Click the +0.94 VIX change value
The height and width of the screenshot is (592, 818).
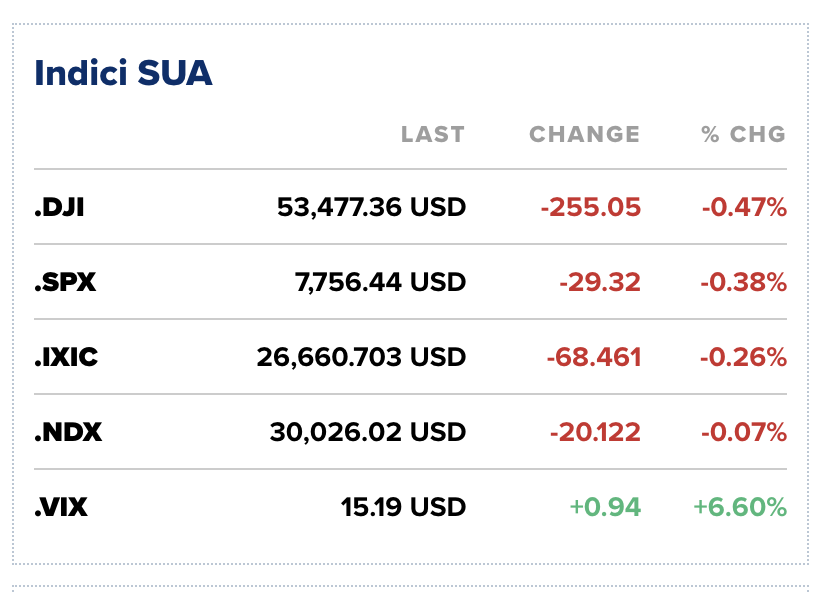605,508
